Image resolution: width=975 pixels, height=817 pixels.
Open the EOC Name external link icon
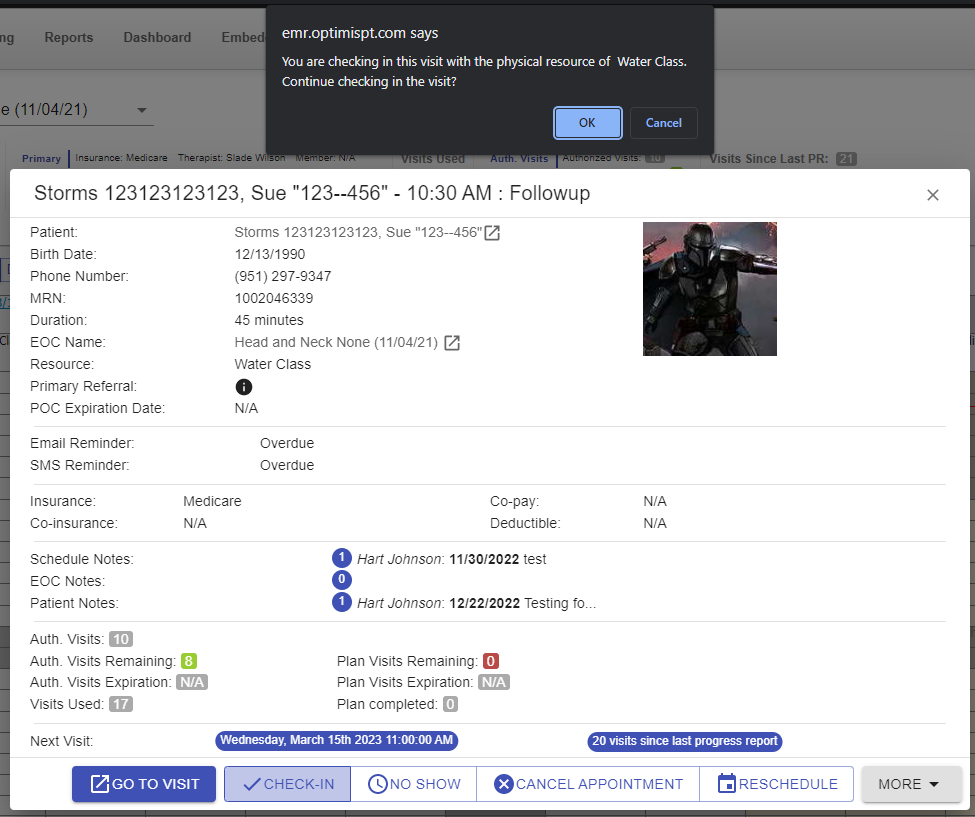point(452,343)
